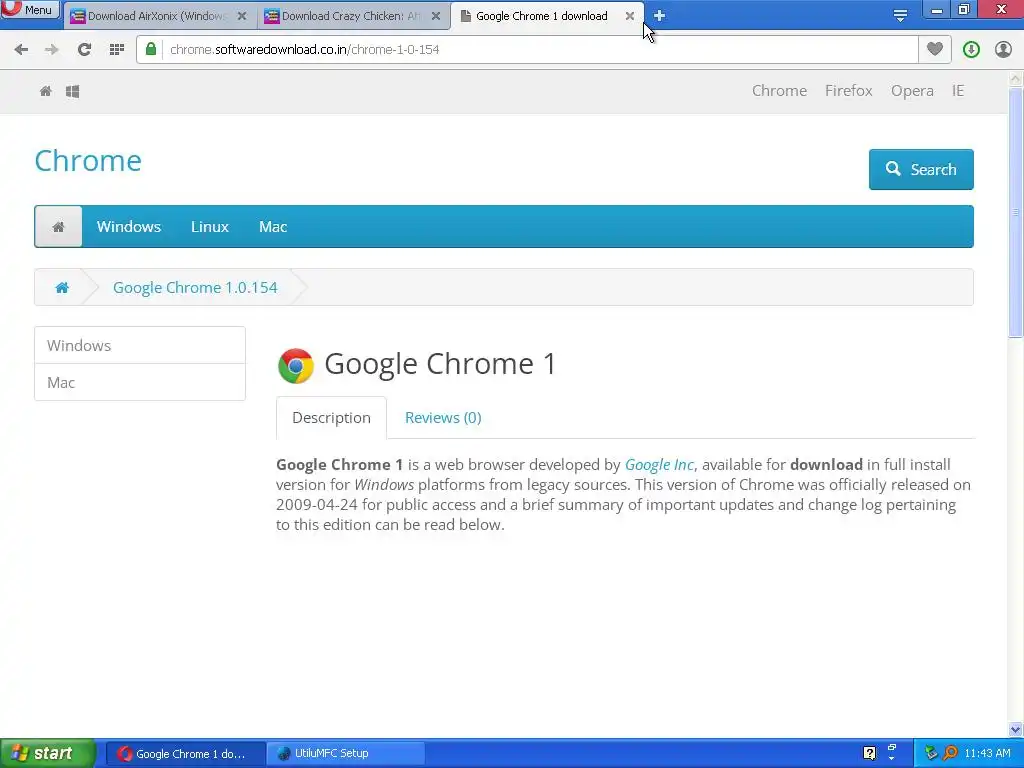Select the Google Chrome 1 download tab

click(x=547, y=16)
